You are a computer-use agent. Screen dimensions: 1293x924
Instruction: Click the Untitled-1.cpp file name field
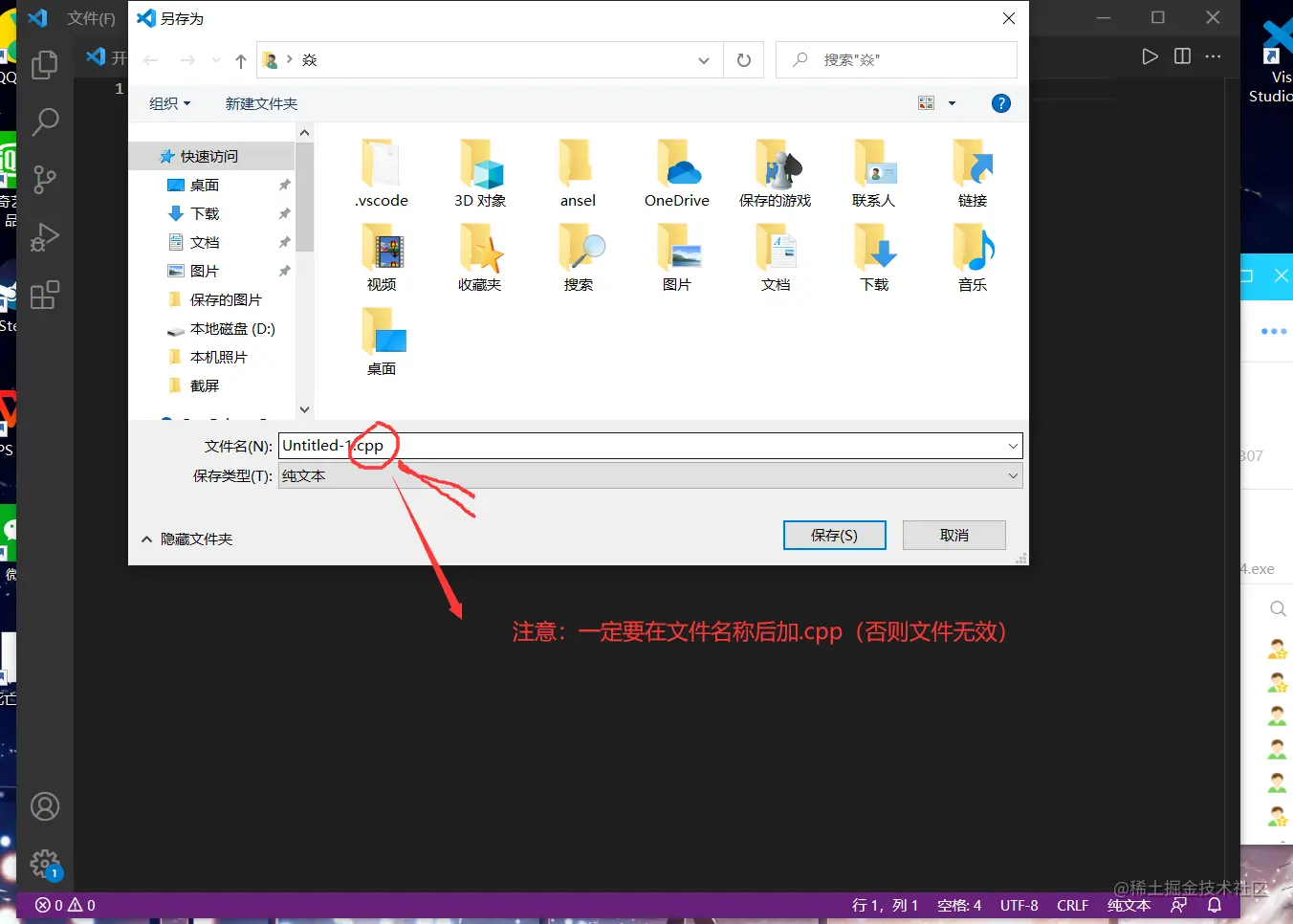(574, 445)
